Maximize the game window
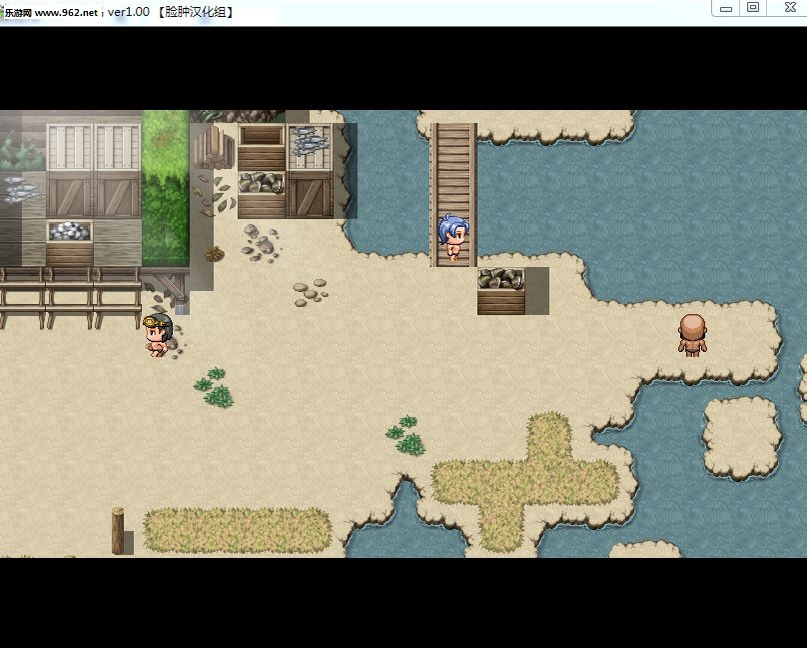This screenshot has height=648, width=807. 753,8
